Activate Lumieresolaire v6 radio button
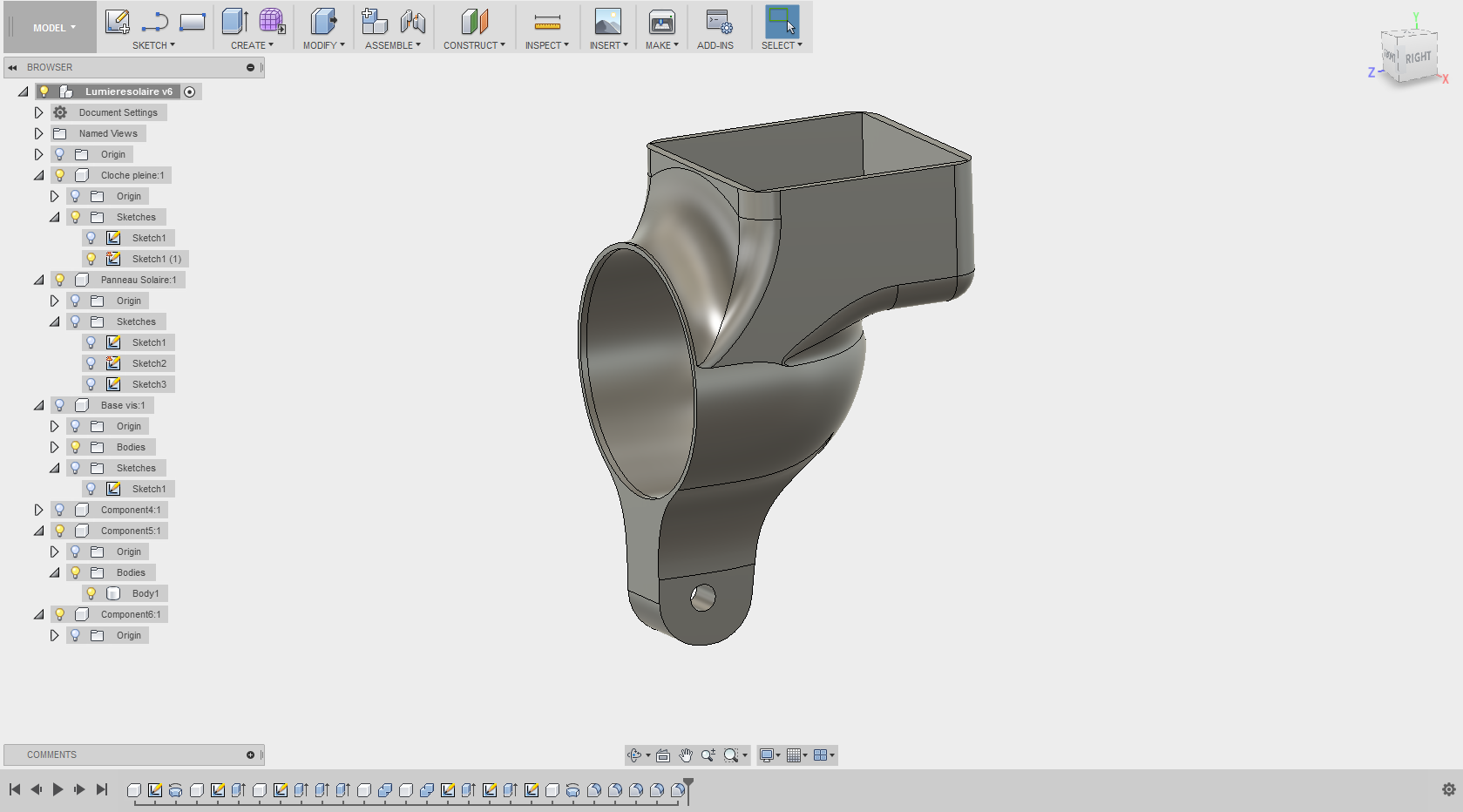The image size is (1463, 812). click(189, 91)
